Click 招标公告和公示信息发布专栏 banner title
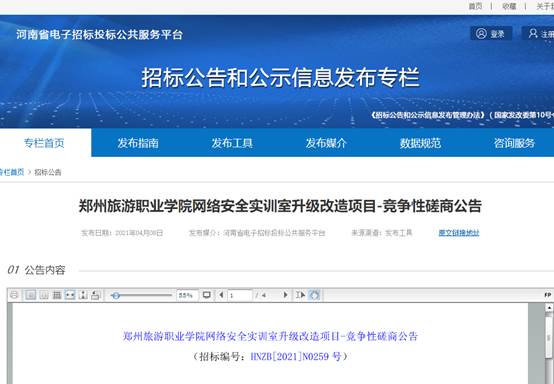The height and width of the screenshot is (384, 554). coord(281,77)
